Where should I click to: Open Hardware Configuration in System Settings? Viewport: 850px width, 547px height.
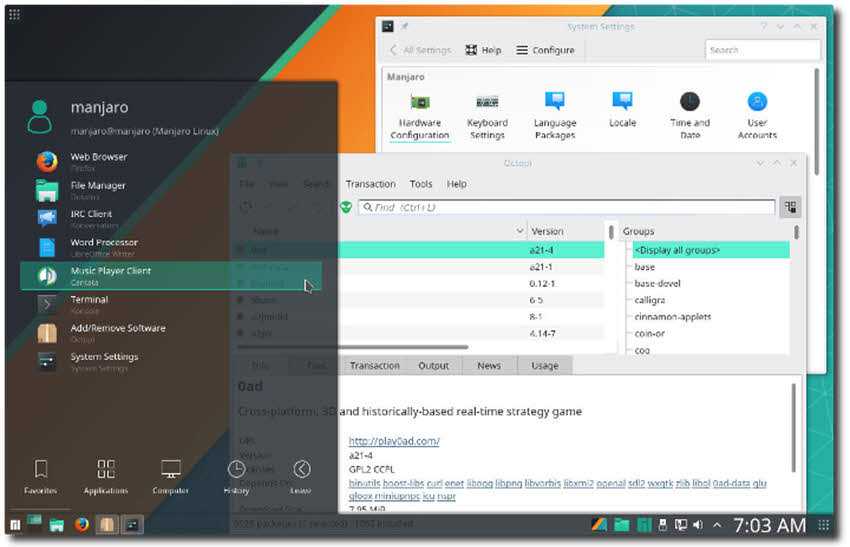coord(420,115)
